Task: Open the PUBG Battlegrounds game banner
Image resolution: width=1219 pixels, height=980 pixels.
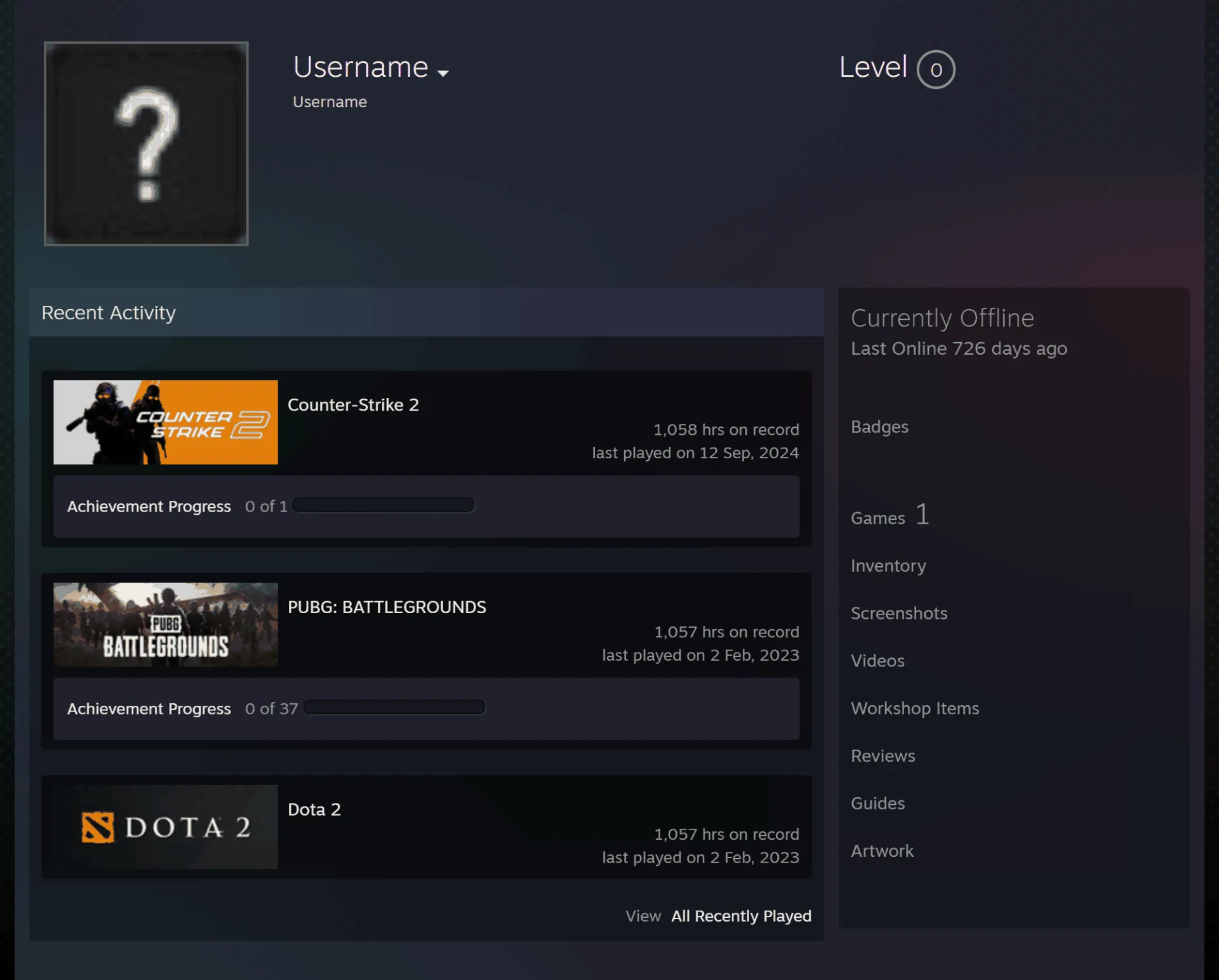Action: pos(166,625)
